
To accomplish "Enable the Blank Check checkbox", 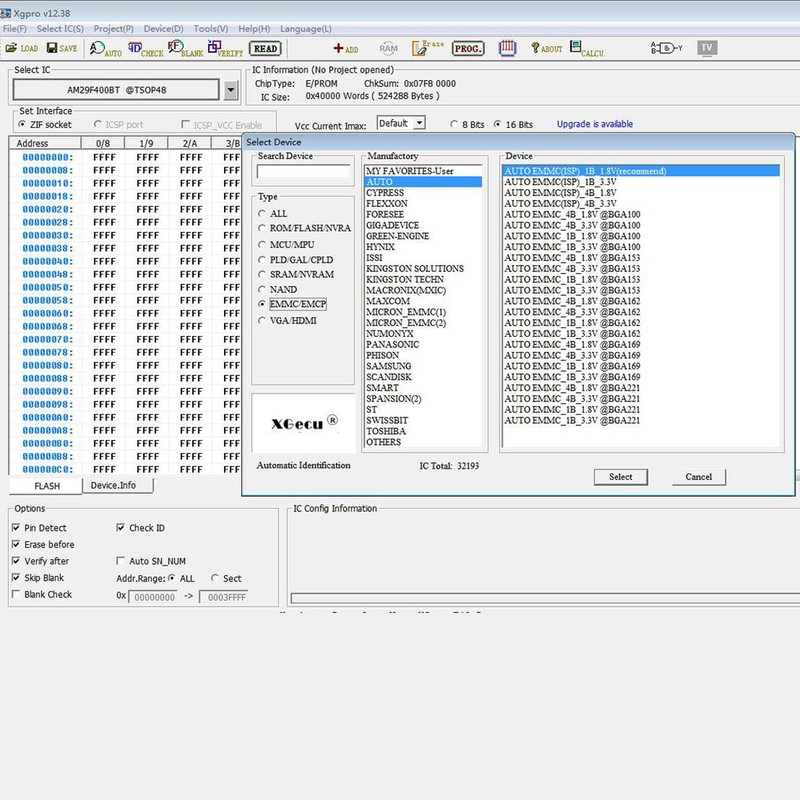I will pyautogui.click(x=16, y=594).
